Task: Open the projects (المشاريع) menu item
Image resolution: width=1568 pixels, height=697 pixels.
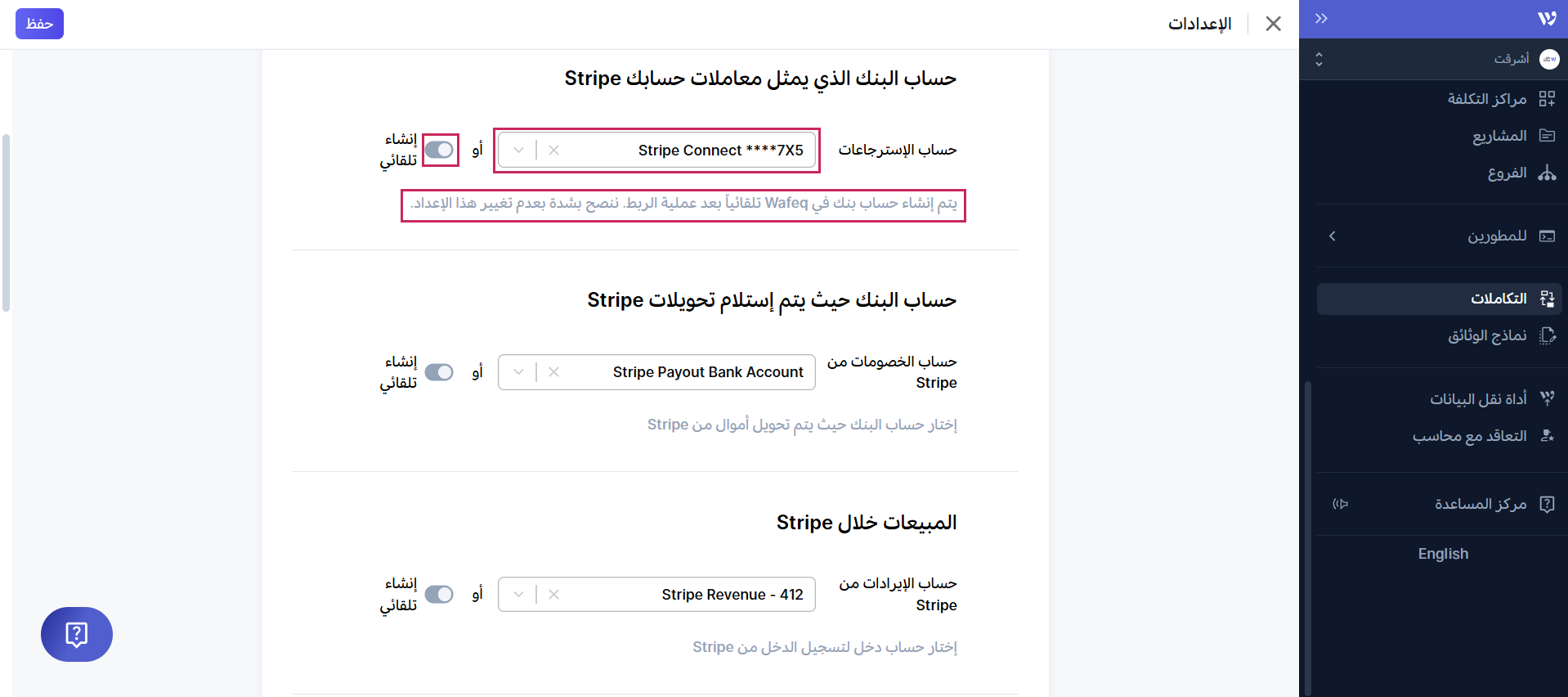Action: coord(1499,136)
